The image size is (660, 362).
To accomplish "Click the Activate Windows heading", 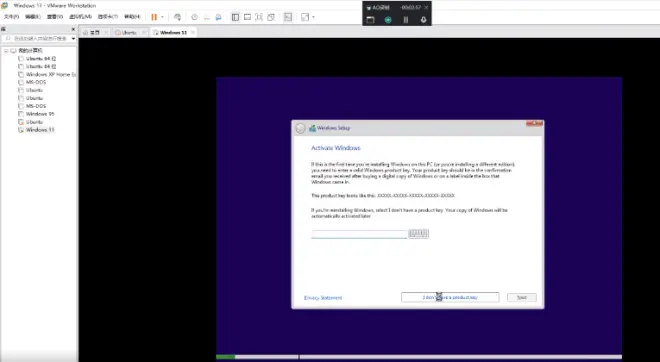I will pos(335,148).
